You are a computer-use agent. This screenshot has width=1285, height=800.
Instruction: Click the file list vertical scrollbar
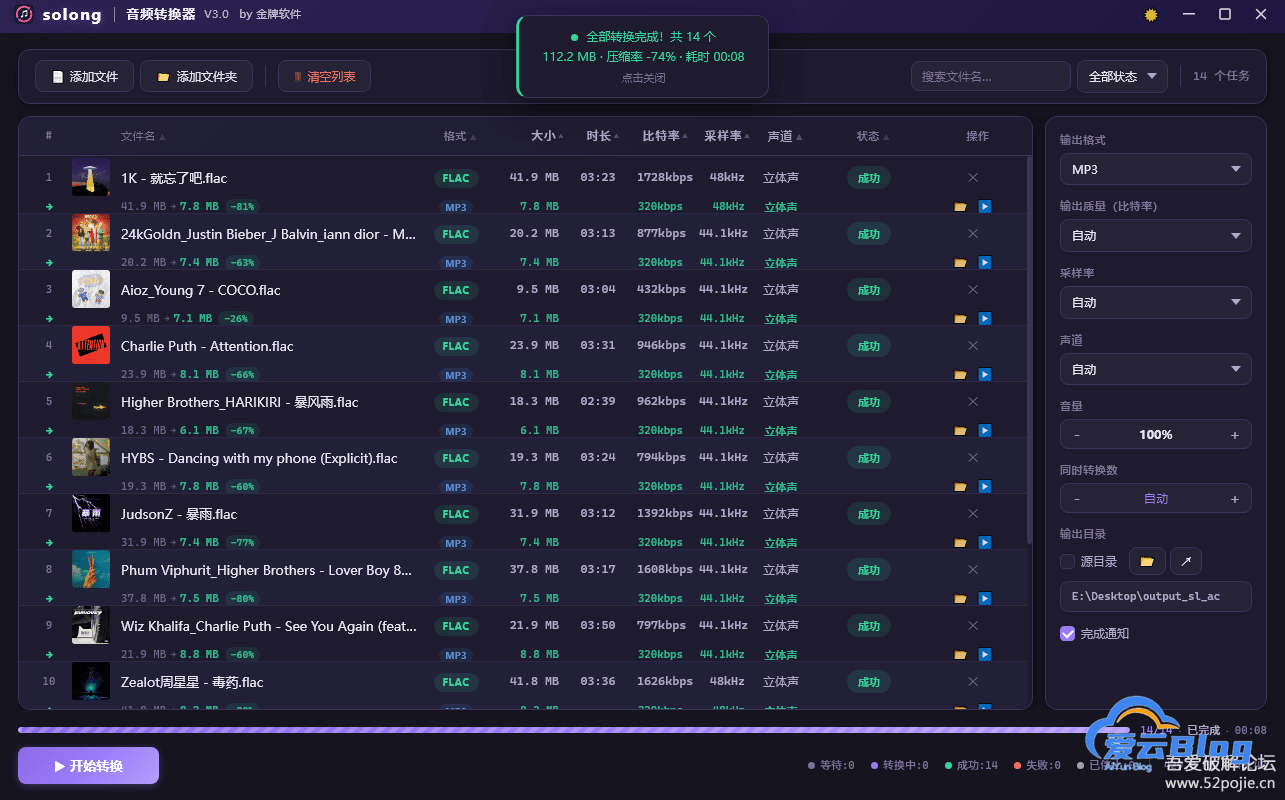click(1027, 350)
